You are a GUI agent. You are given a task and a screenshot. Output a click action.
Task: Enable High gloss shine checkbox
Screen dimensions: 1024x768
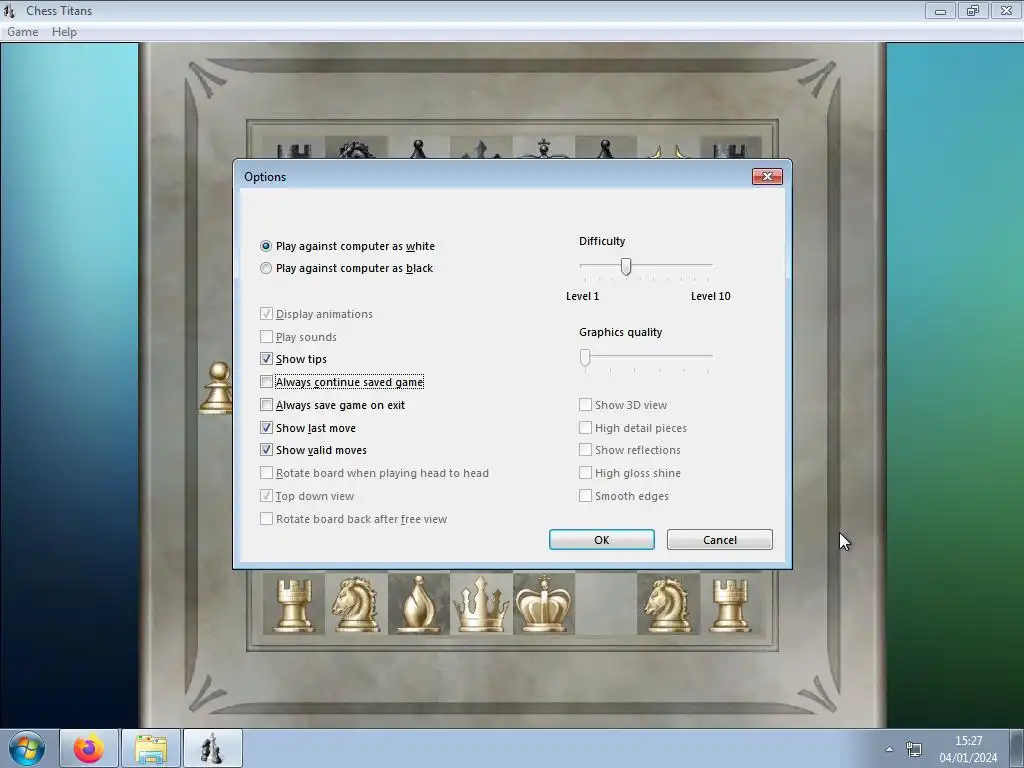(x=585, y=473)
